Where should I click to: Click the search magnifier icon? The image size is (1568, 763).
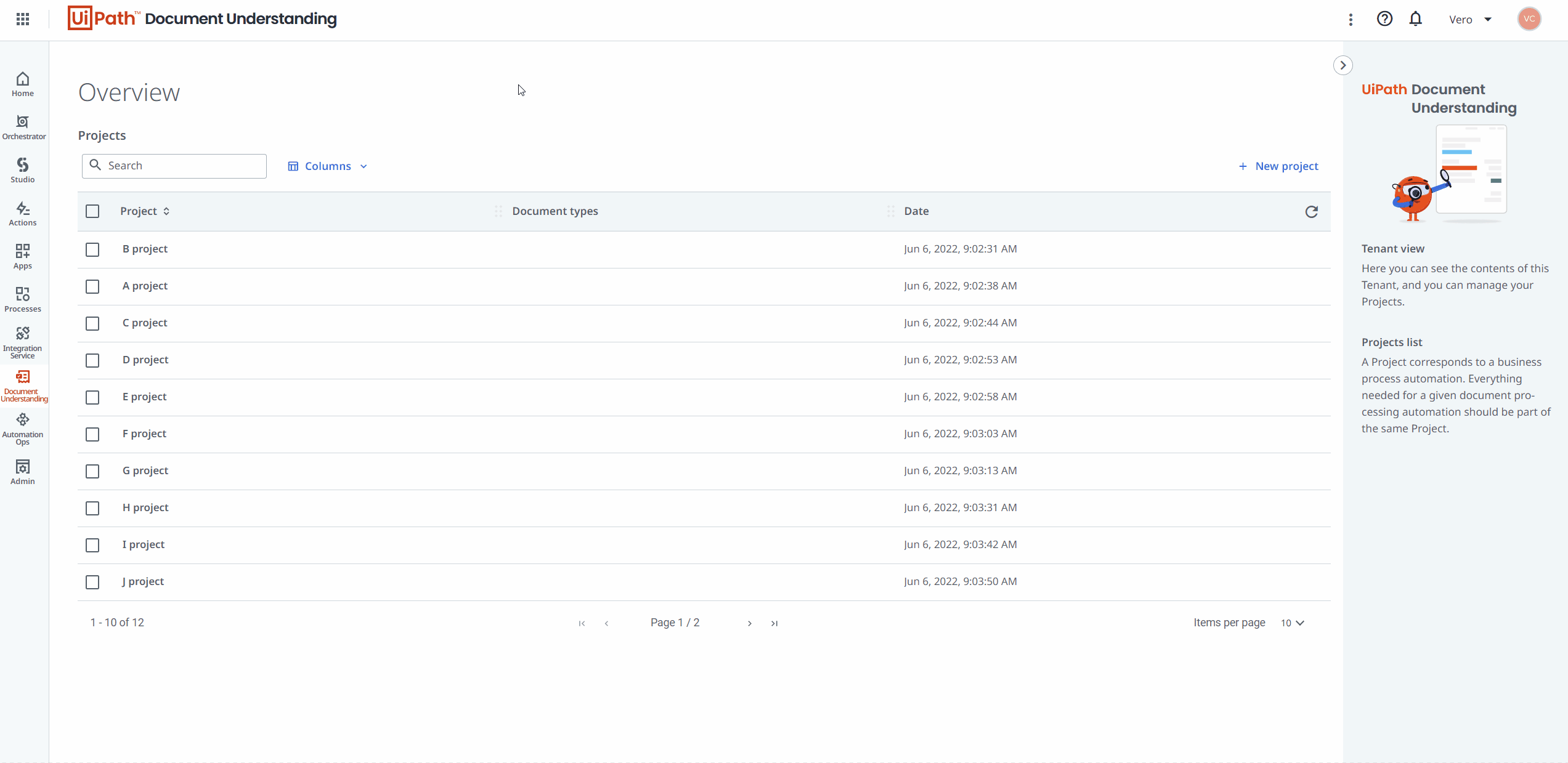tap(95, 165)
